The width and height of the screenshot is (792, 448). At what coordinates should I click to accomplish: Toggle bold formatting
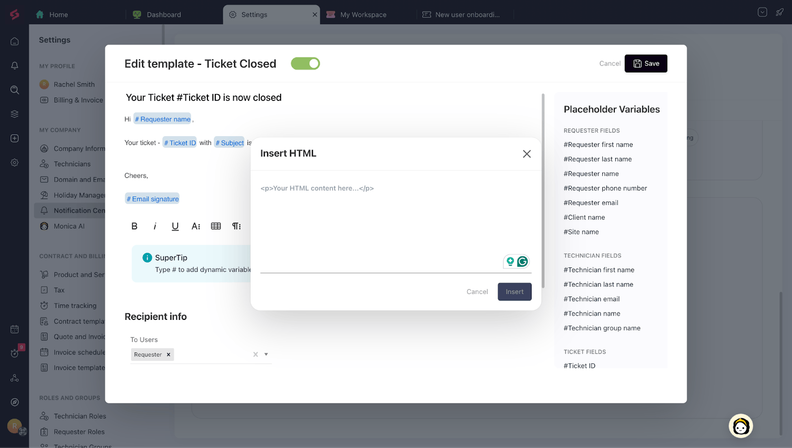pyautogui.click(x=134, y=226)
